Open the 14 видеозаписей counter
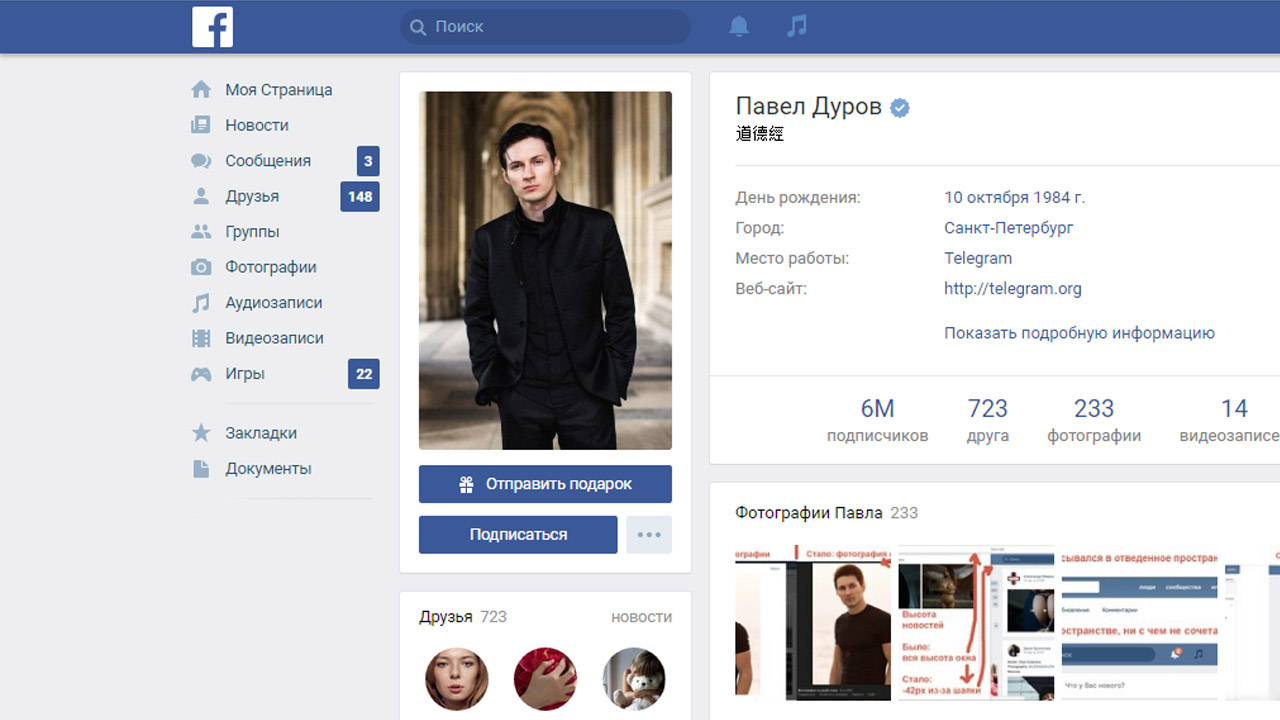 1230,420
